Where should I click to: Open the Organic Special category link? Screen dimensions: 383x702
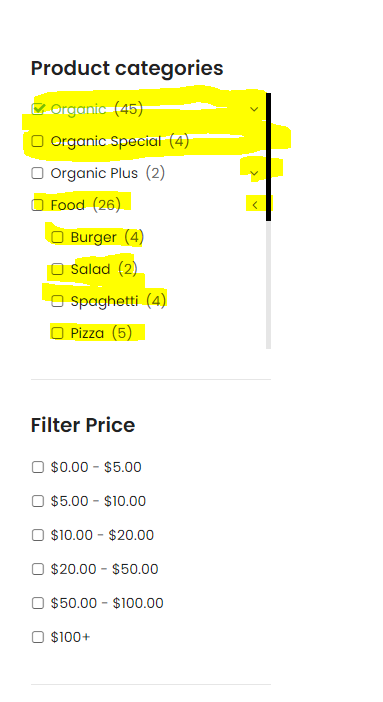pyautogui.click(x=106, y=141)
